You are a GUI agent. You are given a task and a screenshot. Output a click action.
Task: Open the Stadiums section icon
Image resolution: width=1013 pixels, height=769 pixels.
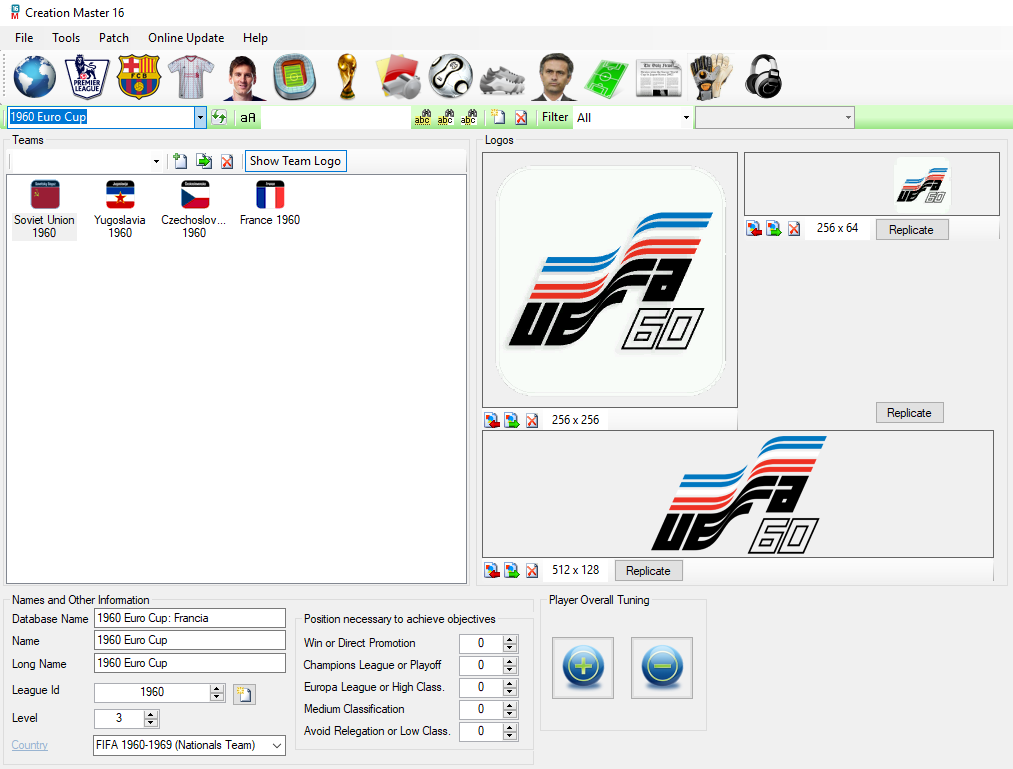tap(295, 77)
